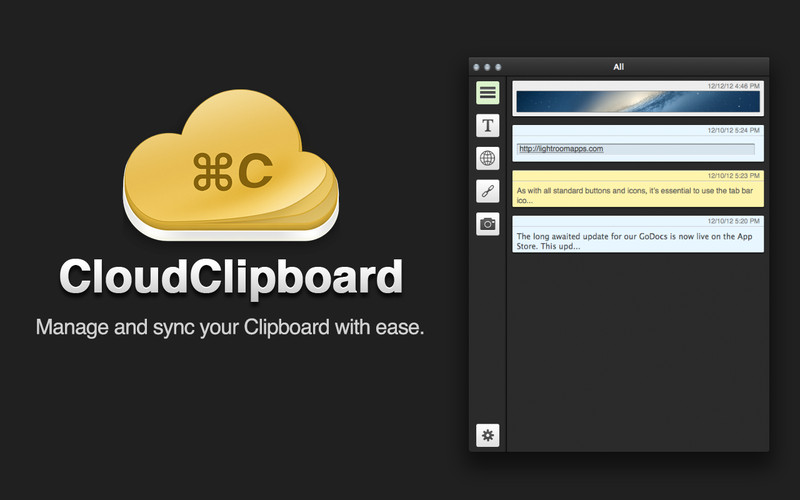
Task: Open the link filter chain icon
Action: pyautogui.click(x=488, y=191)
